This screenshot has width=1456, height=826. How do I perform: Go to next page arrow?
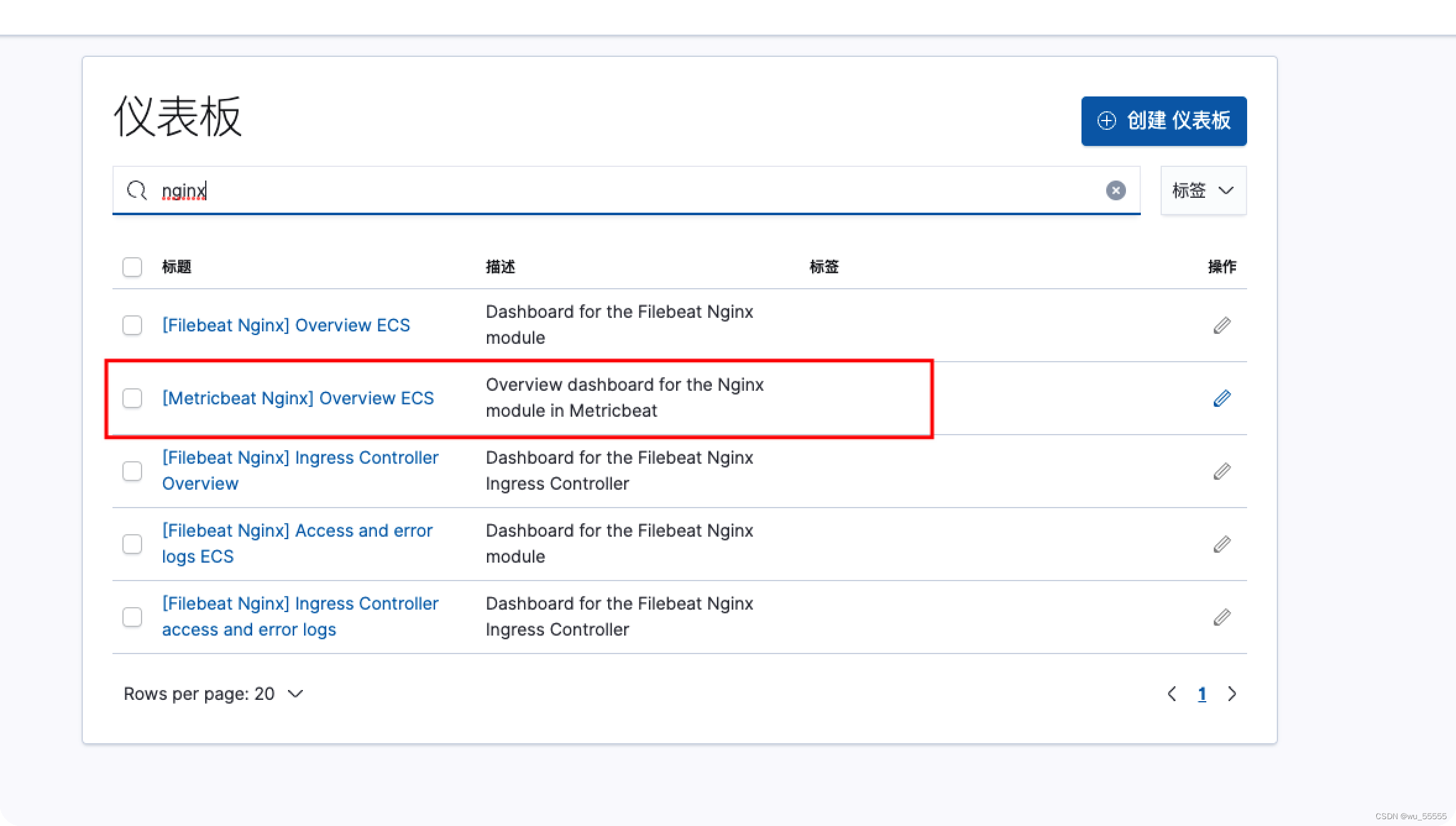(x=1232, y=694)
